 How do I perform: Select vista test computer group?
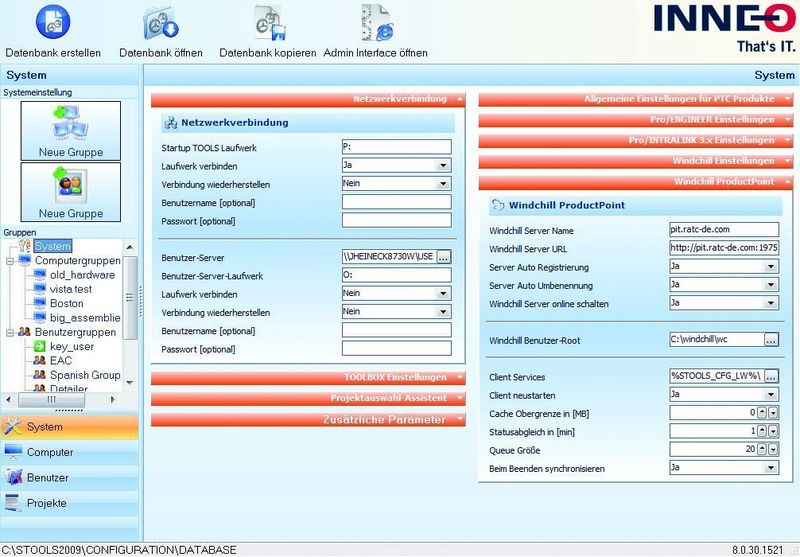pos(71,289)
